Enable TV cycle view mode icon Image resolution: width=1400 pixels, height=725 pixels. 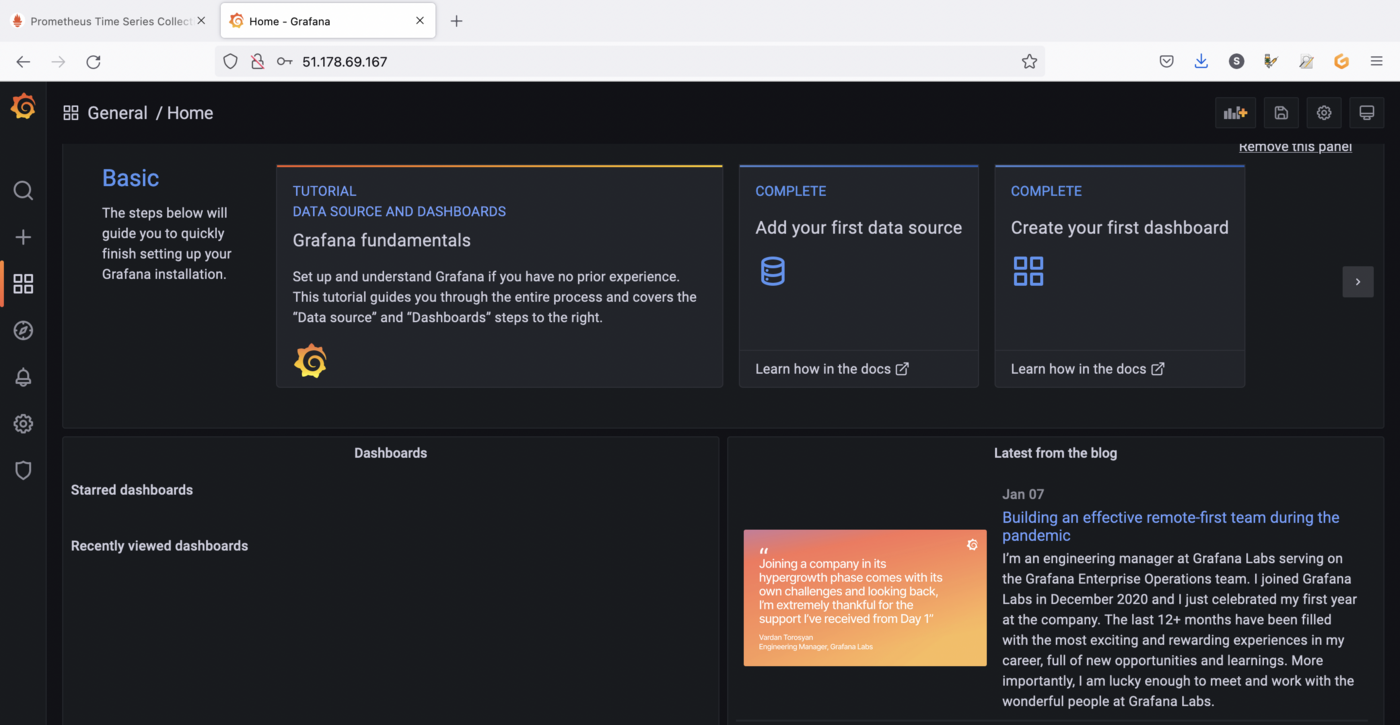(1367, 112)
